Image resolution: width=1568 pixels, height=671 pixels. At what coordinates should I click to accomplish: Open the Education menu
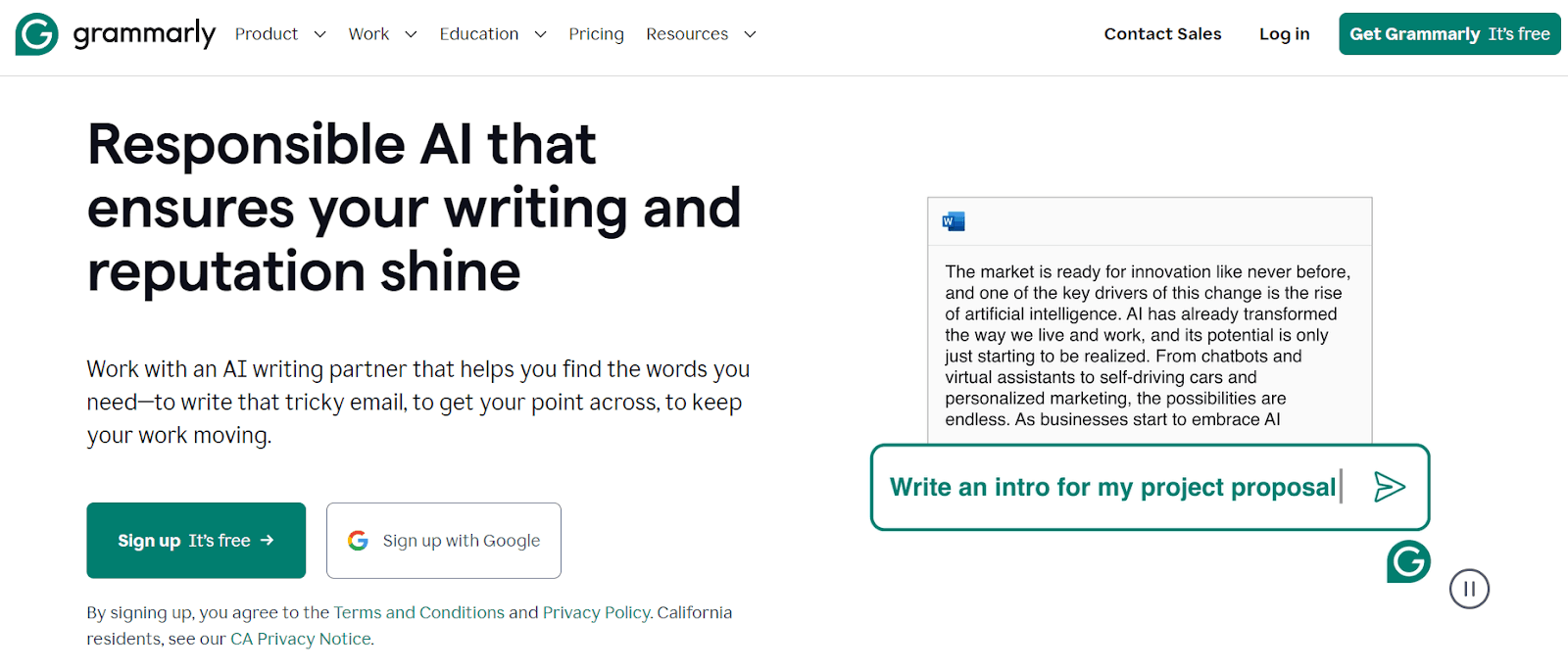(x=479, y=34)
